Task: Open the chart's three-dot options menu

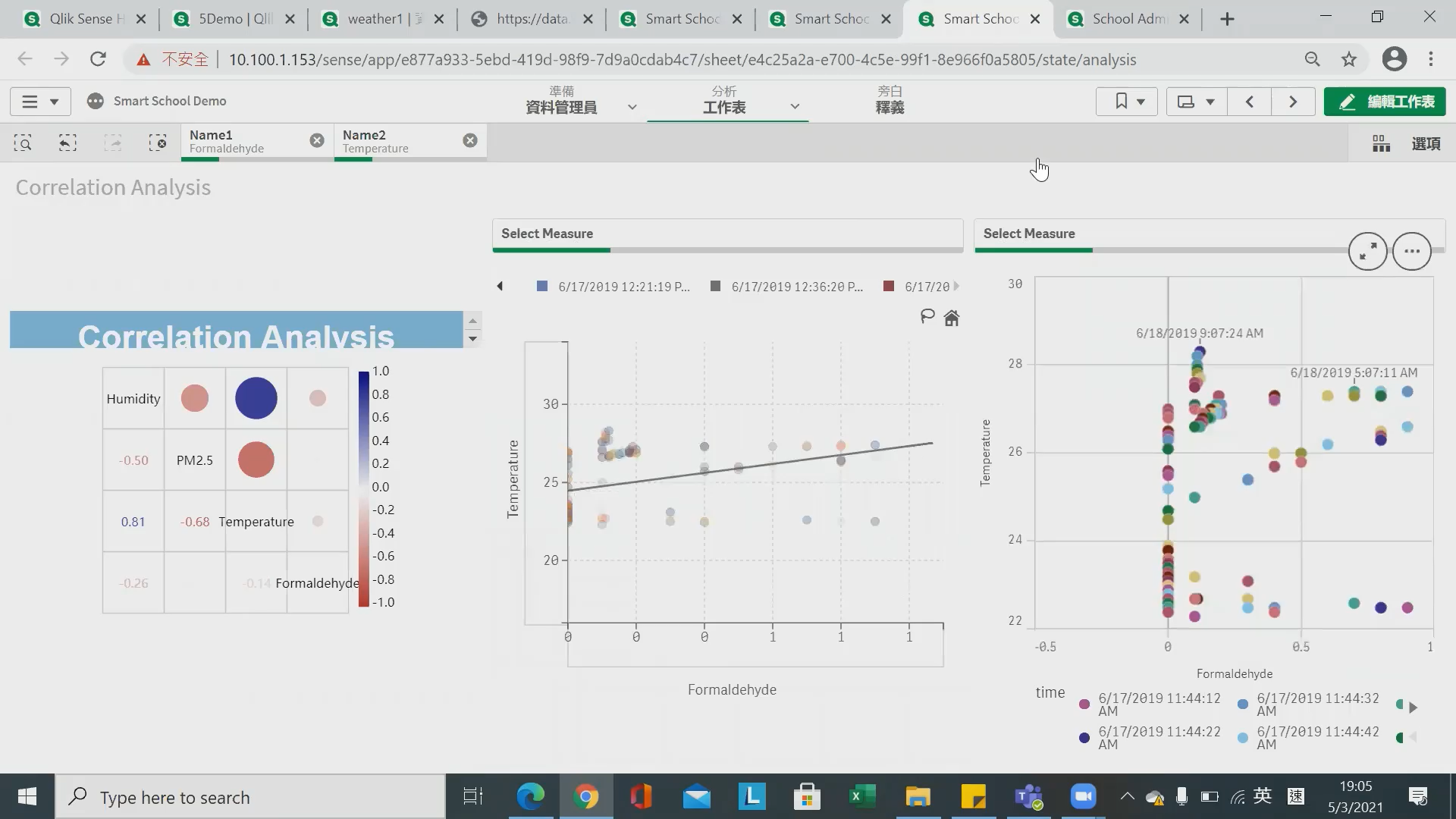Action: coord(1411,252)
